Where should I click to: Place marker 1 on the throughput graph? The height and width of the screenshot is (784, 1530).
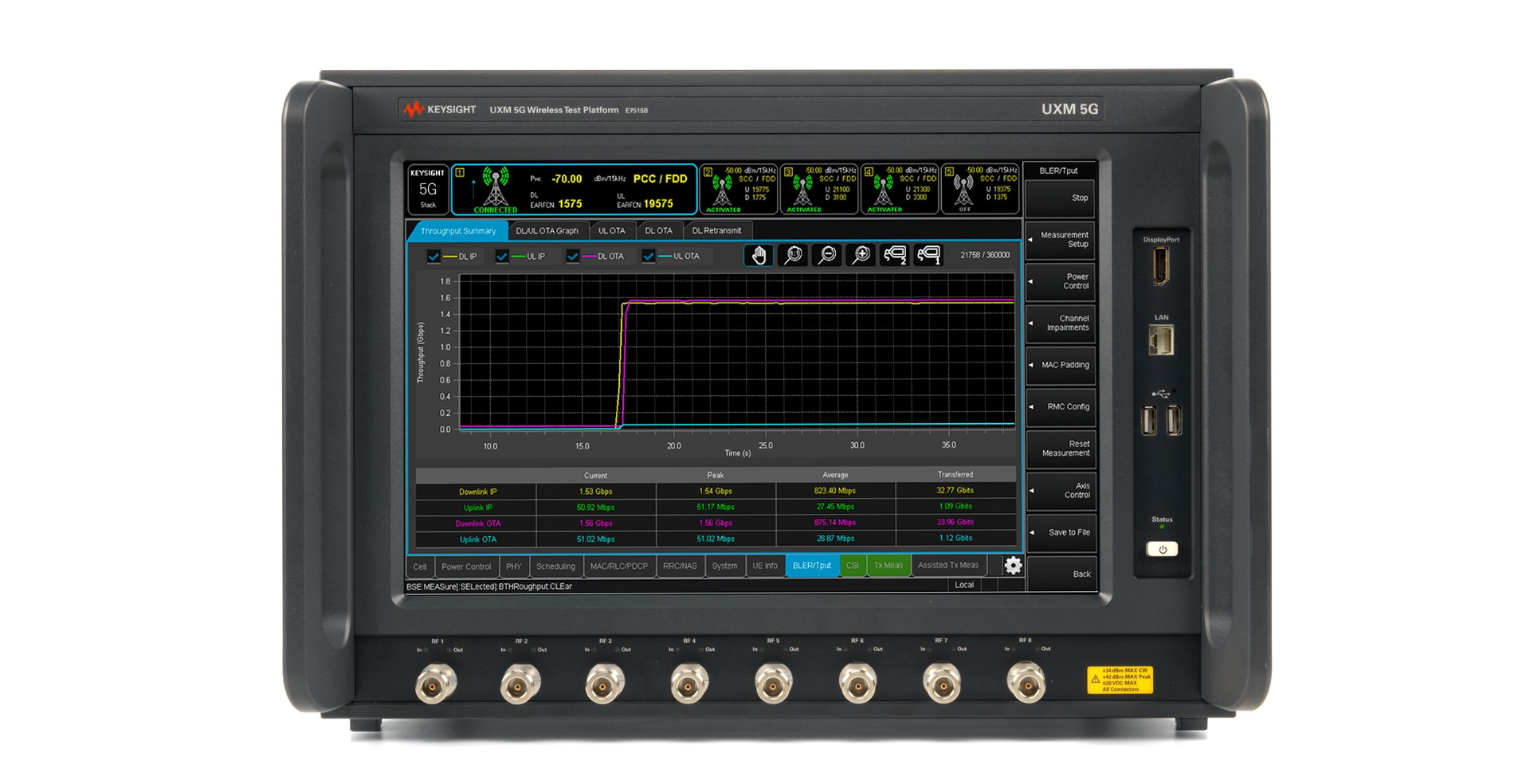pos(928,255)
